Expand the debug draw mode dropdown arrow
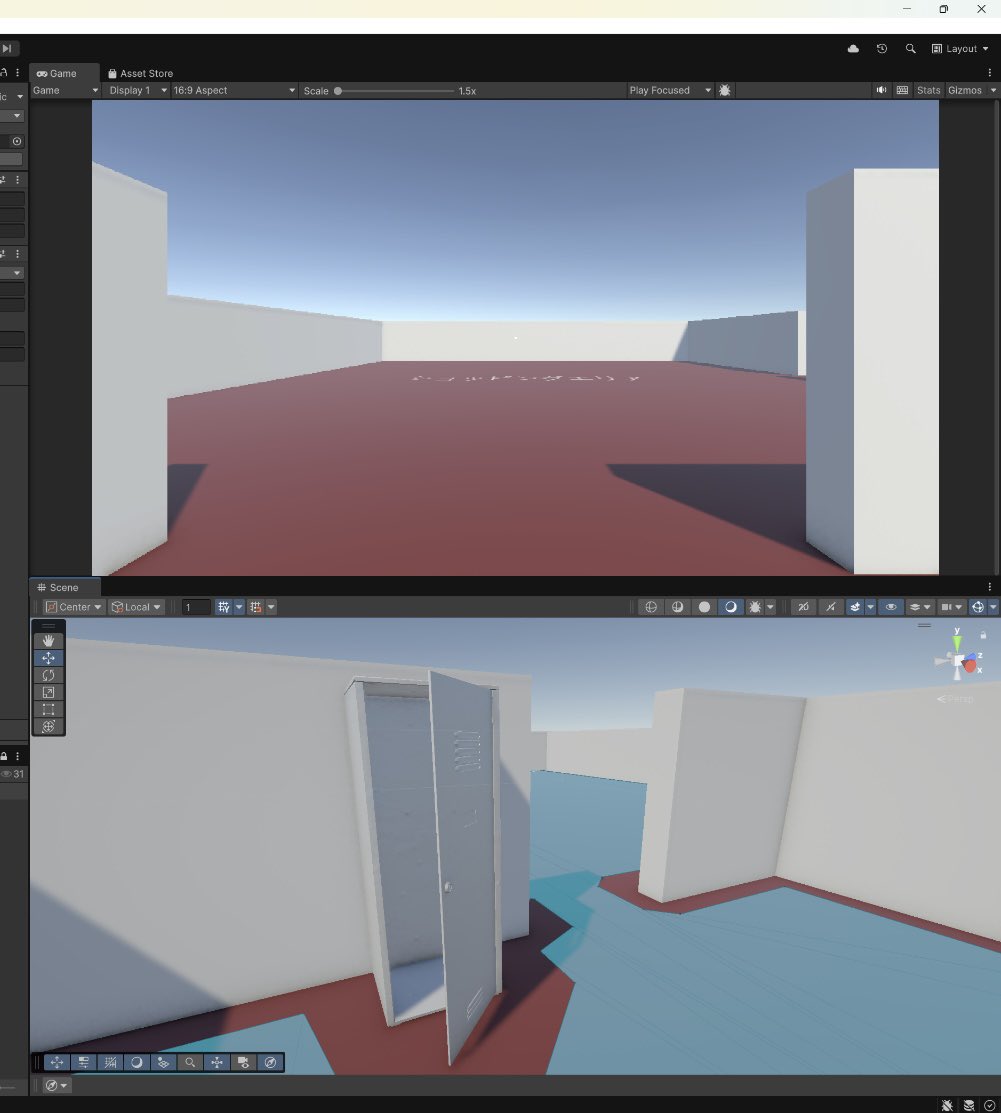The height and width of the screenshot is (1113, 1001). (x=770, y=607)
